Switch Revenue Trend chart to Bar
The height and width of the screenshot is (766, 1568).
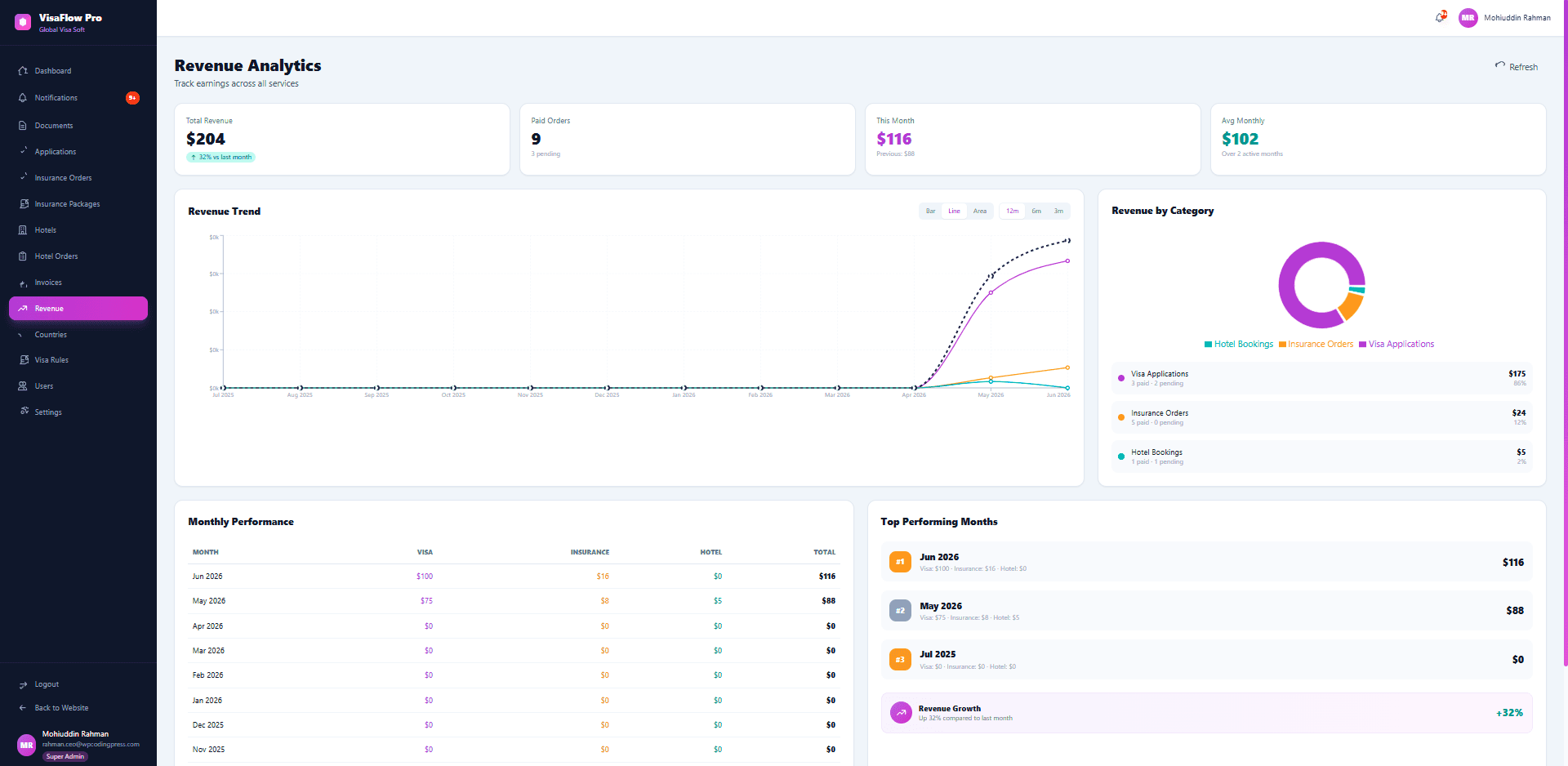[x=930, y=212]
